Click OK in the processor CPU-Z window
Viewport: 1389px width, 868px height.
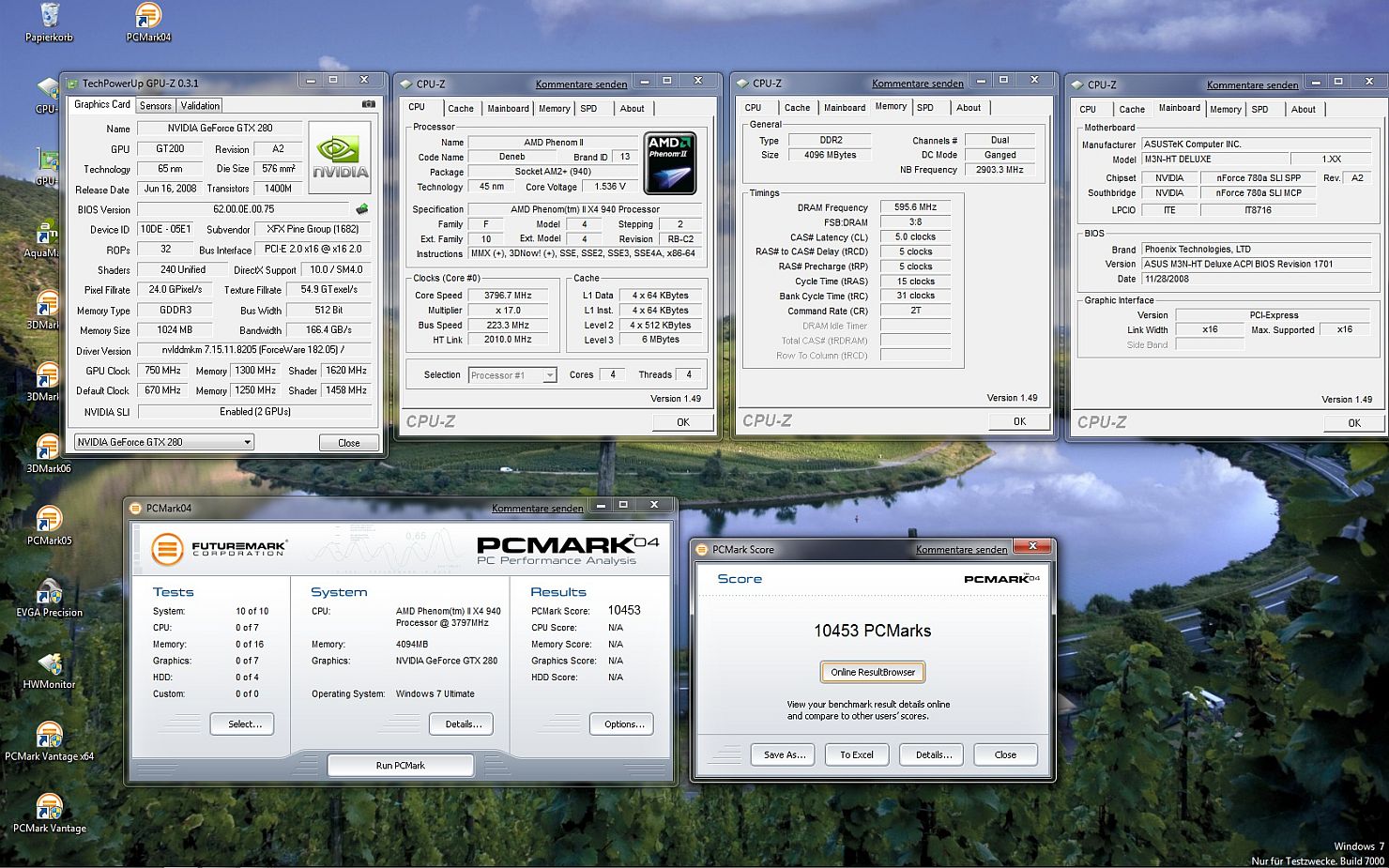click(x=683, y=422)
